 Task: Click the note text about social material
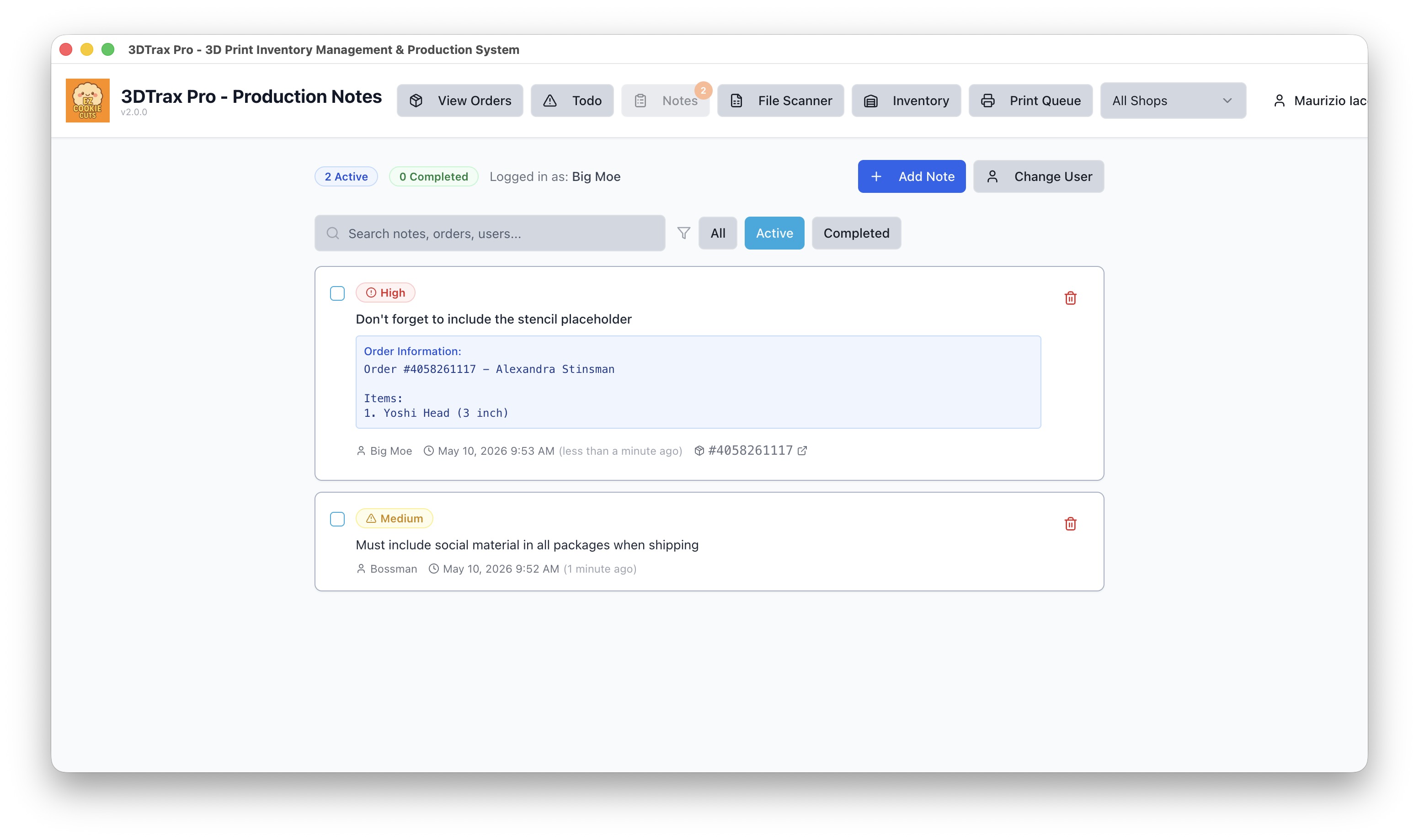coord(527,545)
